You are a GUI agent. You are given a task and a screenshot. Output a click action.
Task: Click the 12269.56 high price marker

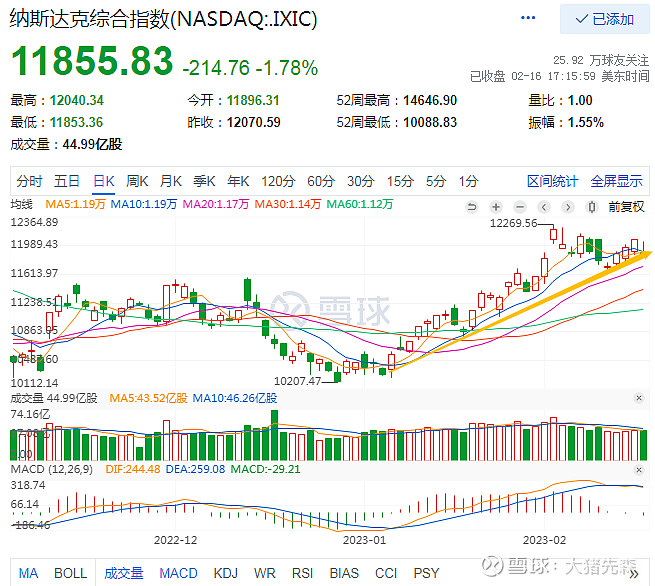coord(513,223)
